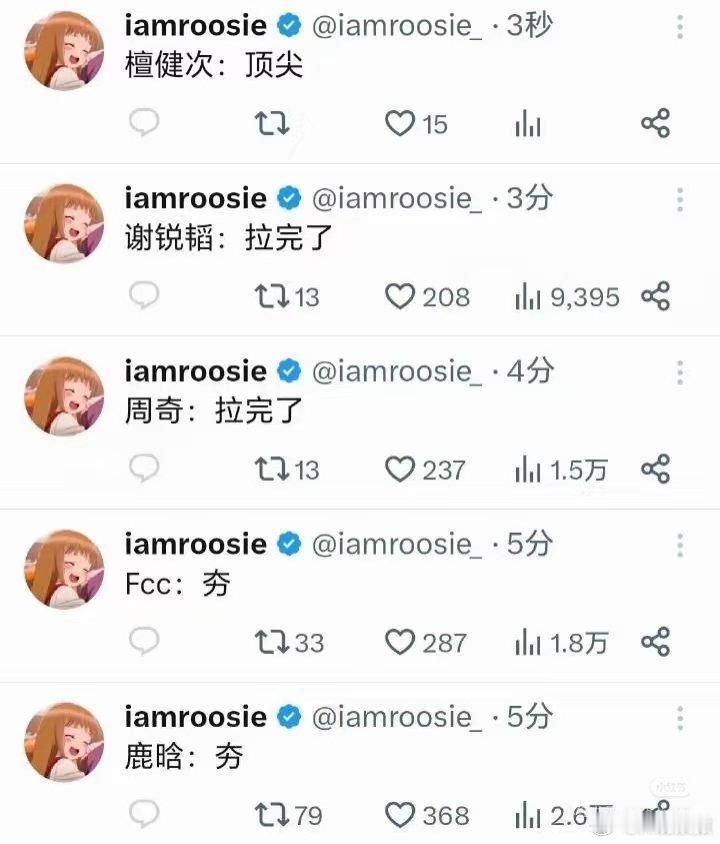Open the tweet text 谢锐韬：拉完了
This screenshot has width=720, height=844.
tap(228, 238)
